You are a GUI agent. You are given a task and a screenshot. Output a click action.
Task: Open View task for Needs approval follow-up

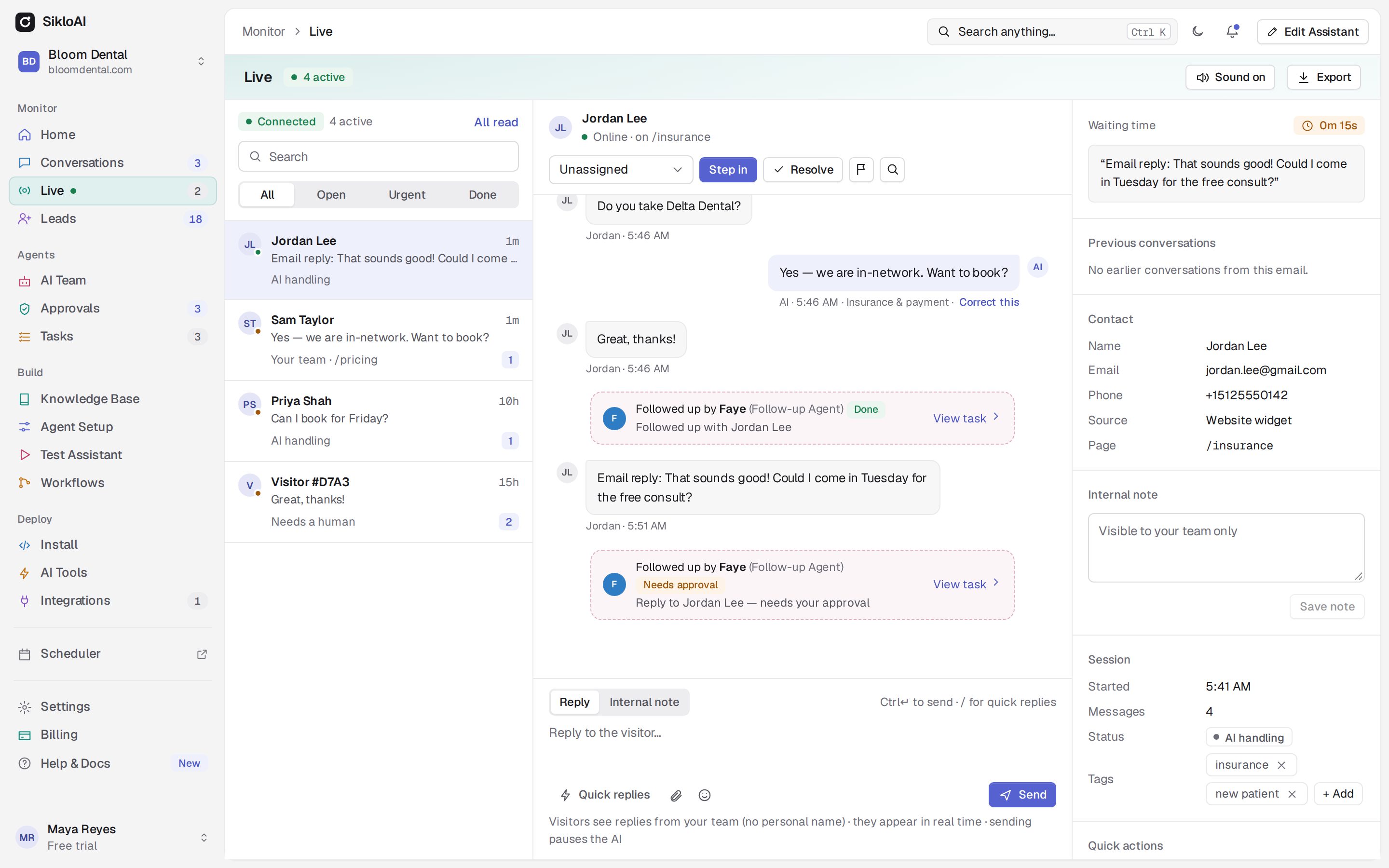[966, 584]
